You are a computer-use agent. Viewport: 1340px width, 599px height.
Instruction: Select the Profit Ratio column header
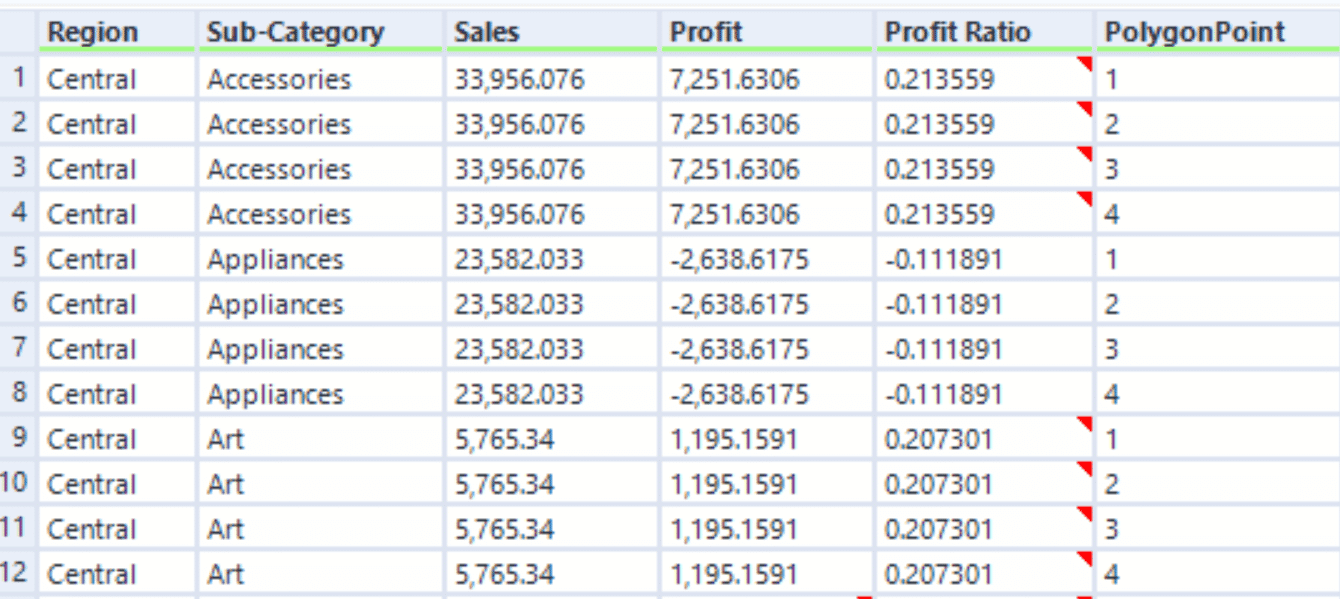985,32
